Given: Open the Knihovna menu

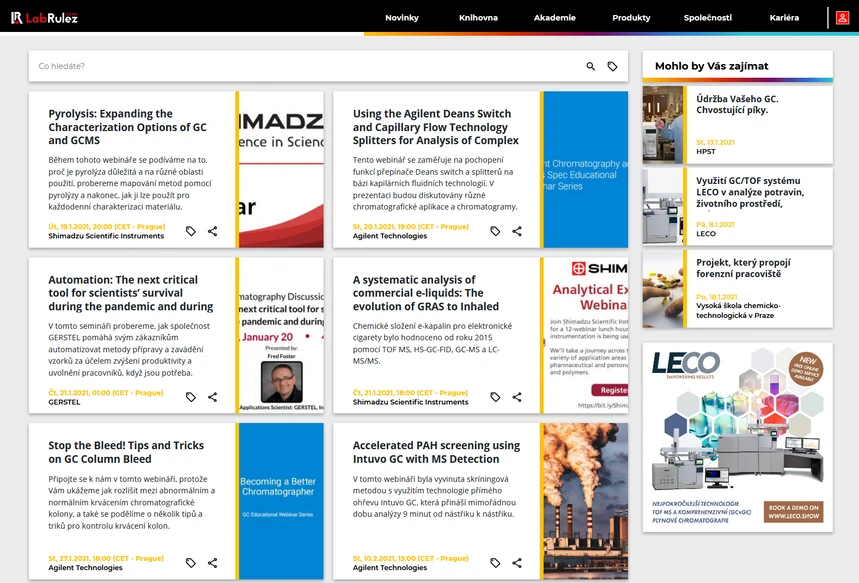Looking at the screenshot, I should click(478, 18).
